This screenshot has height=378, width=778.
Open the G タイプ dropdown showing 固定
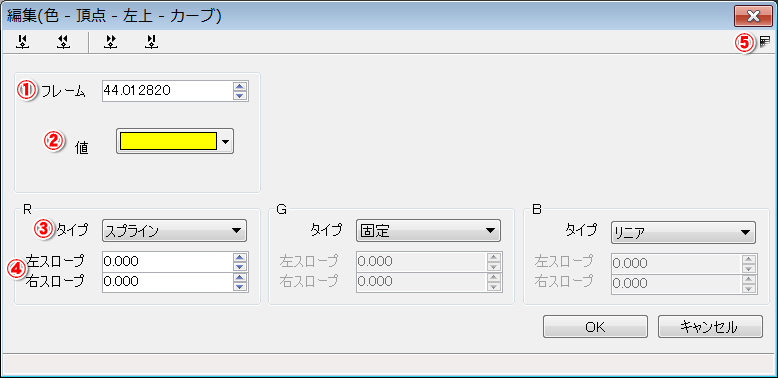pyautogui.click(x=428, y=231)
